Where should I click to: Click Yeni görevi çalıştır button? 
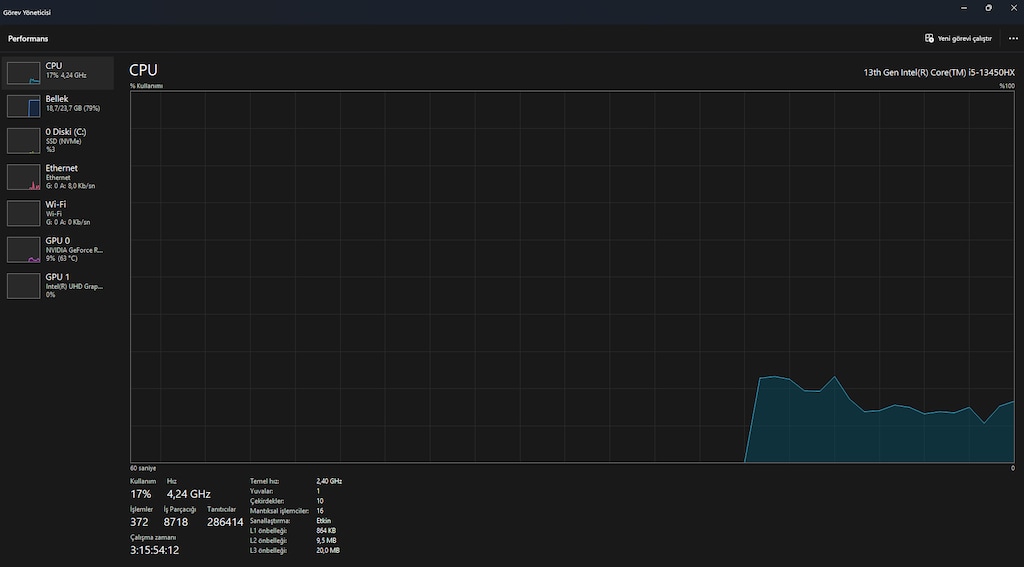(958, 39)
